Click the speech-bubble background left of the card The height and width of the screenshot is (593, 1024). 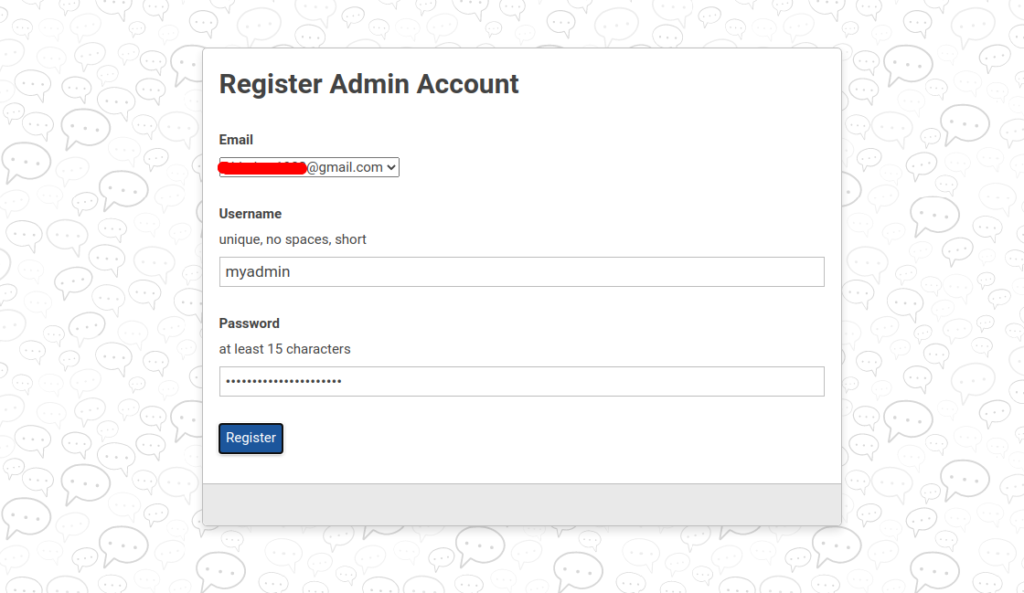98,294
